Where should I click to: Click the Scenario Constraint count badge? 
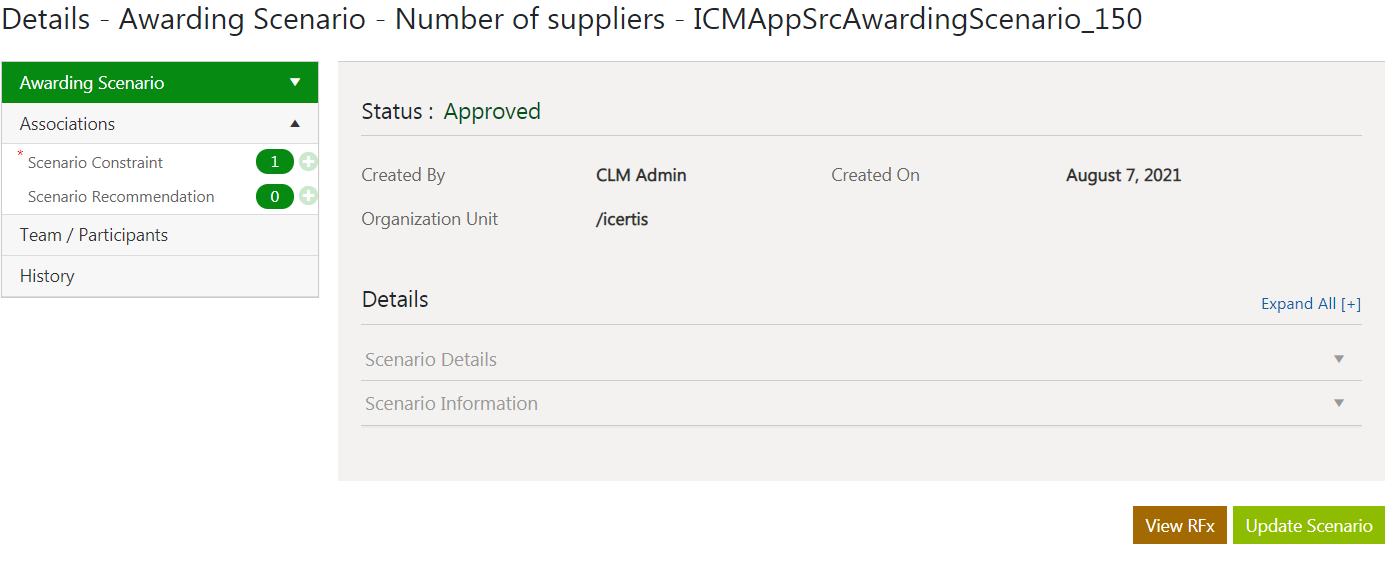click(275, 162)
